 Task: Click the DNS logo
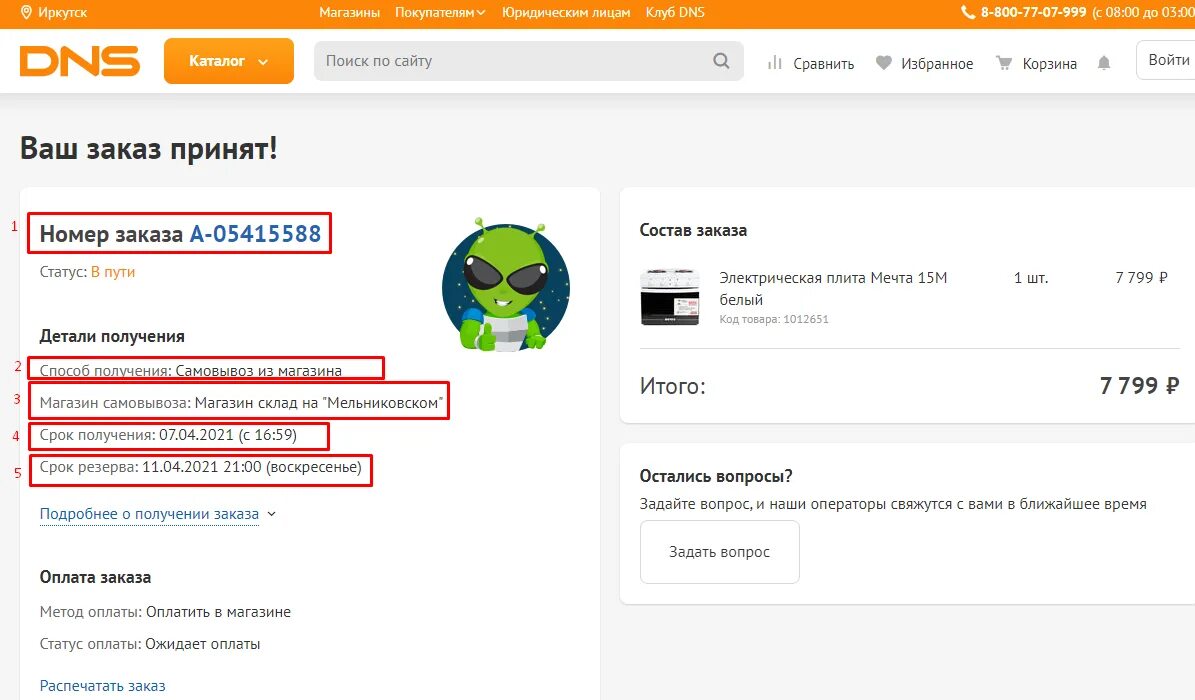(x=79, y=61)
